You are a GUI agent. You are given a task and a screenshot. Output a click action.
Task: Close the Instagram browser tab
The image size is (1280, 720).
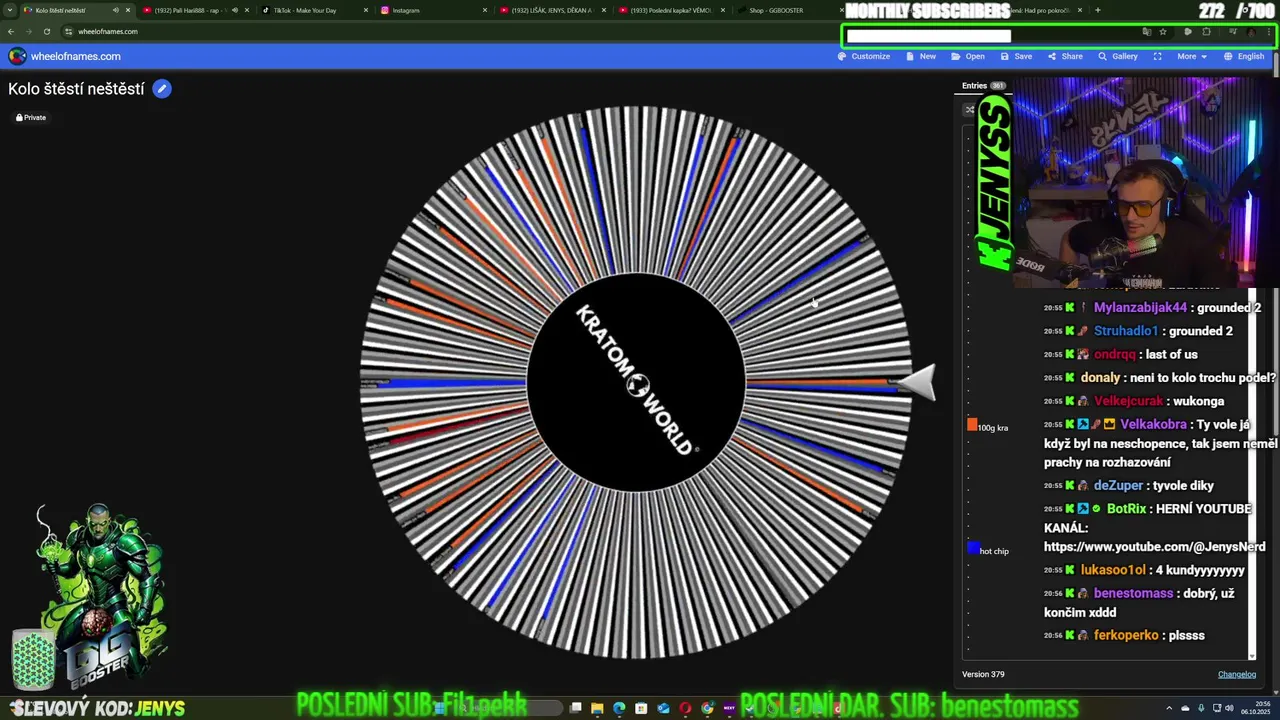[485, 10]
